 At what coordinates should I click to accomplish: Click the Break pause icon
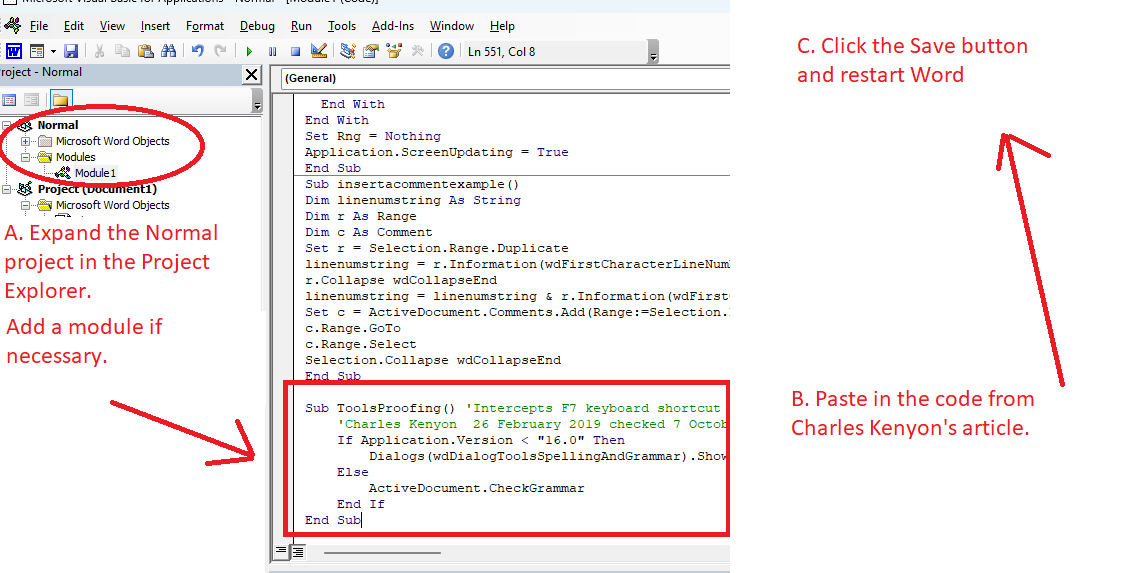pos(272,51)
